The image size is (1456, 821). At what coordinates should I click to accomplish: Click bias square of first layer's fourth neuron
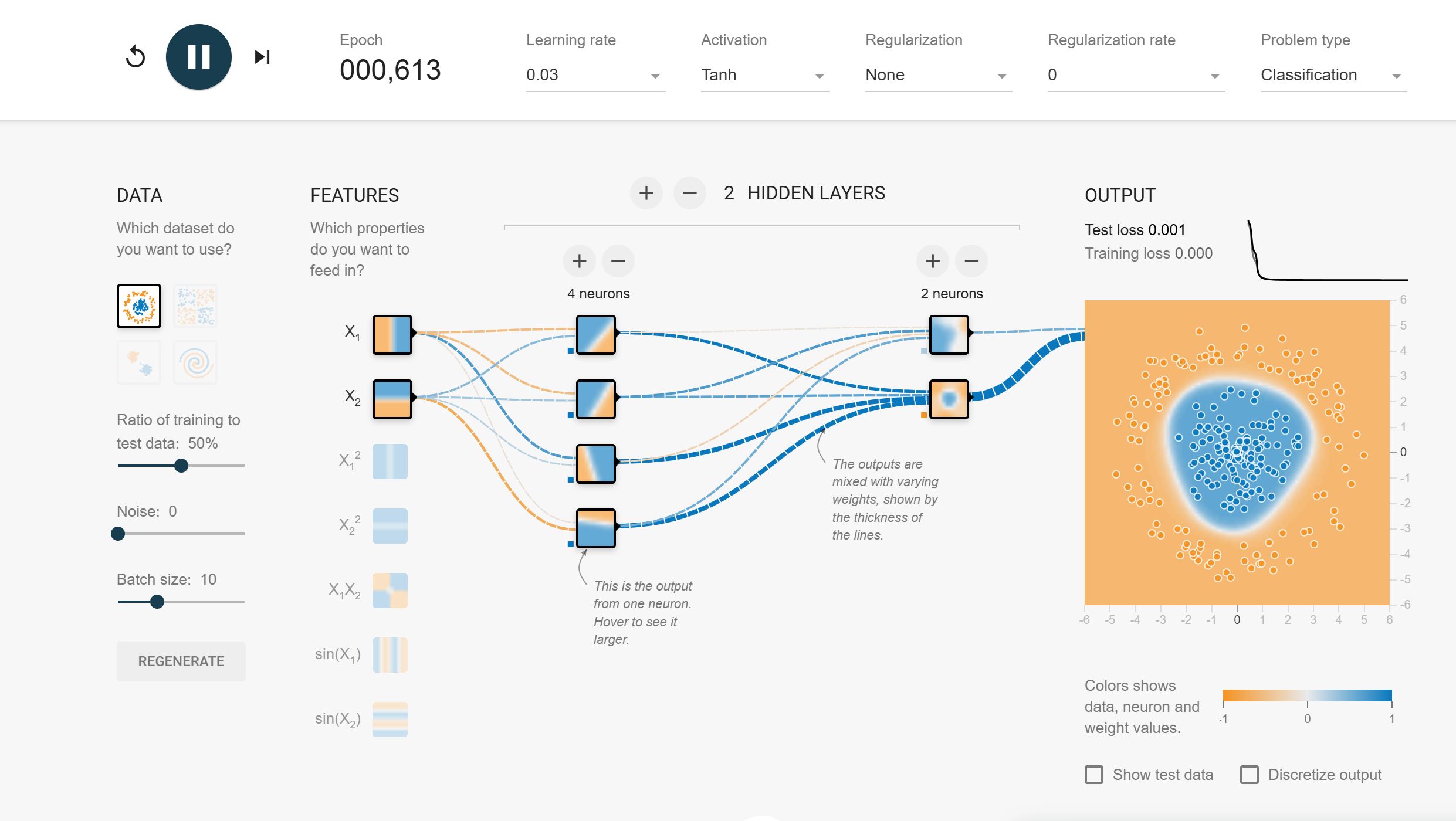pos(571,544)
